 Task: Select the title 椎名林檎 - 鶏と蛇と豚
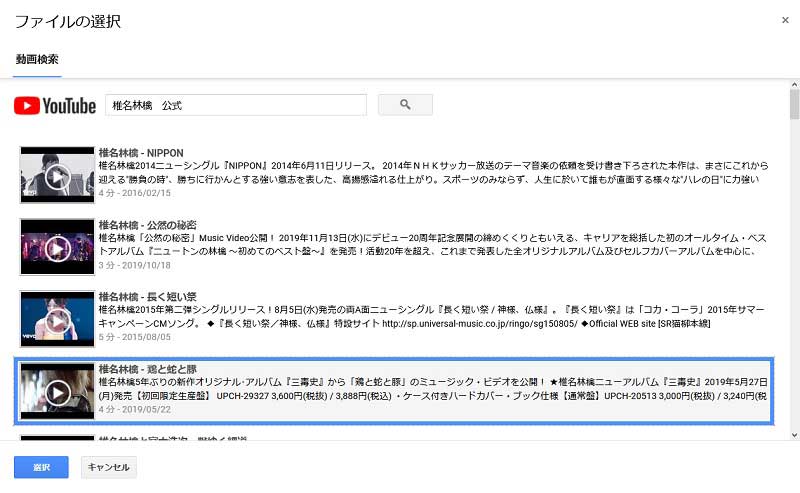(147, 369)
